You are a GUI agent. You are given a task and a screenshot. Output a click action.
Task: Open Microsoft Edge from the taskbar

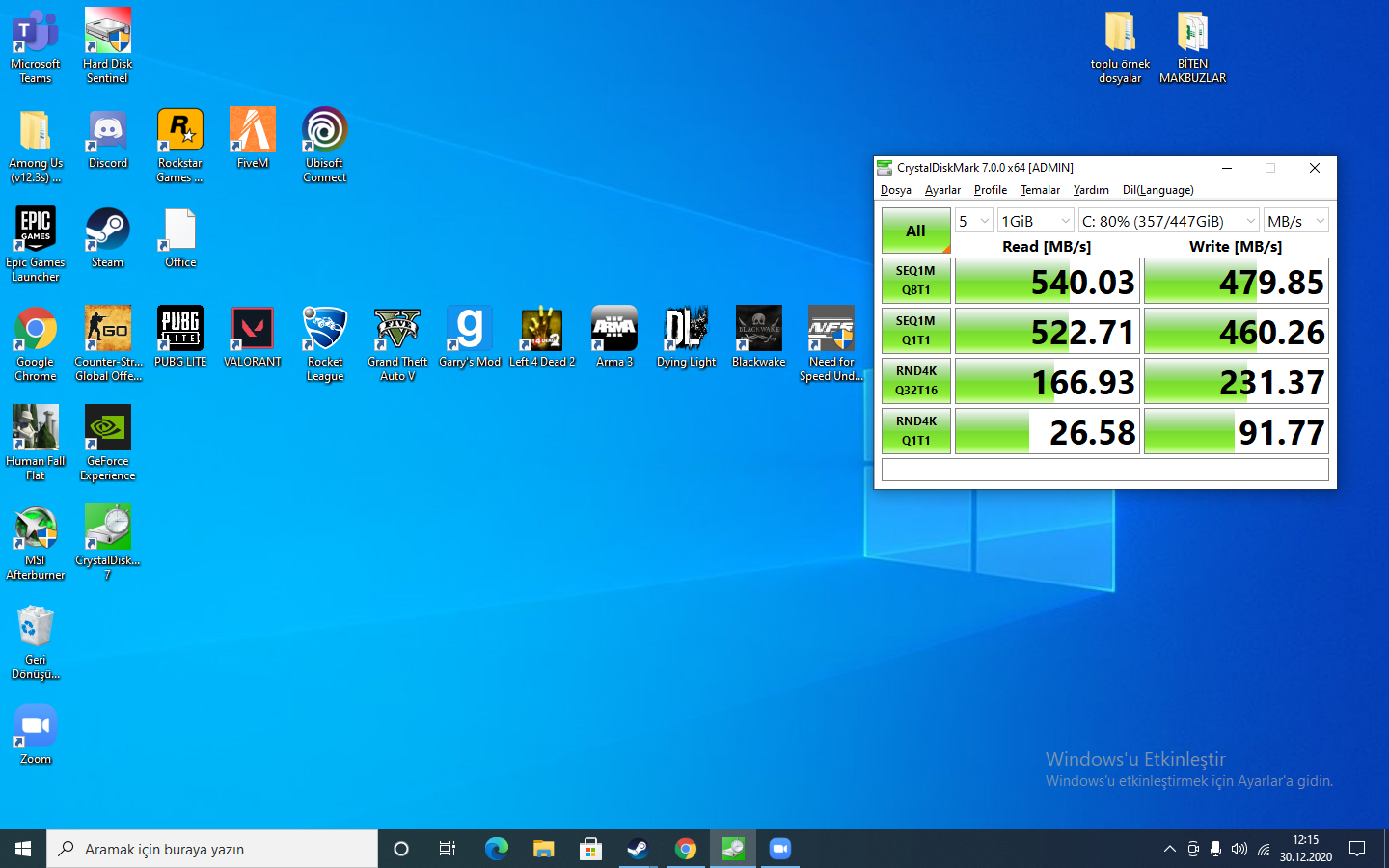497,849
